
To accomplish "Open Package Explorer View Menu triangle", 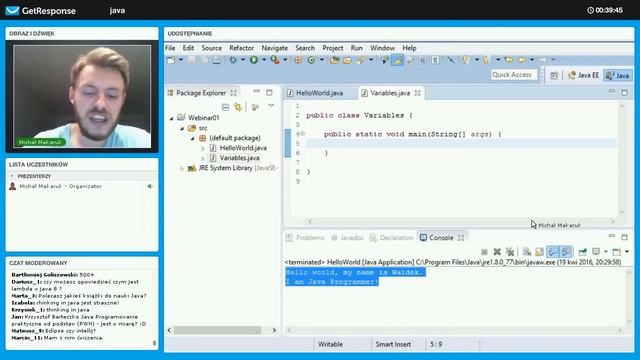I will [271, 106].
